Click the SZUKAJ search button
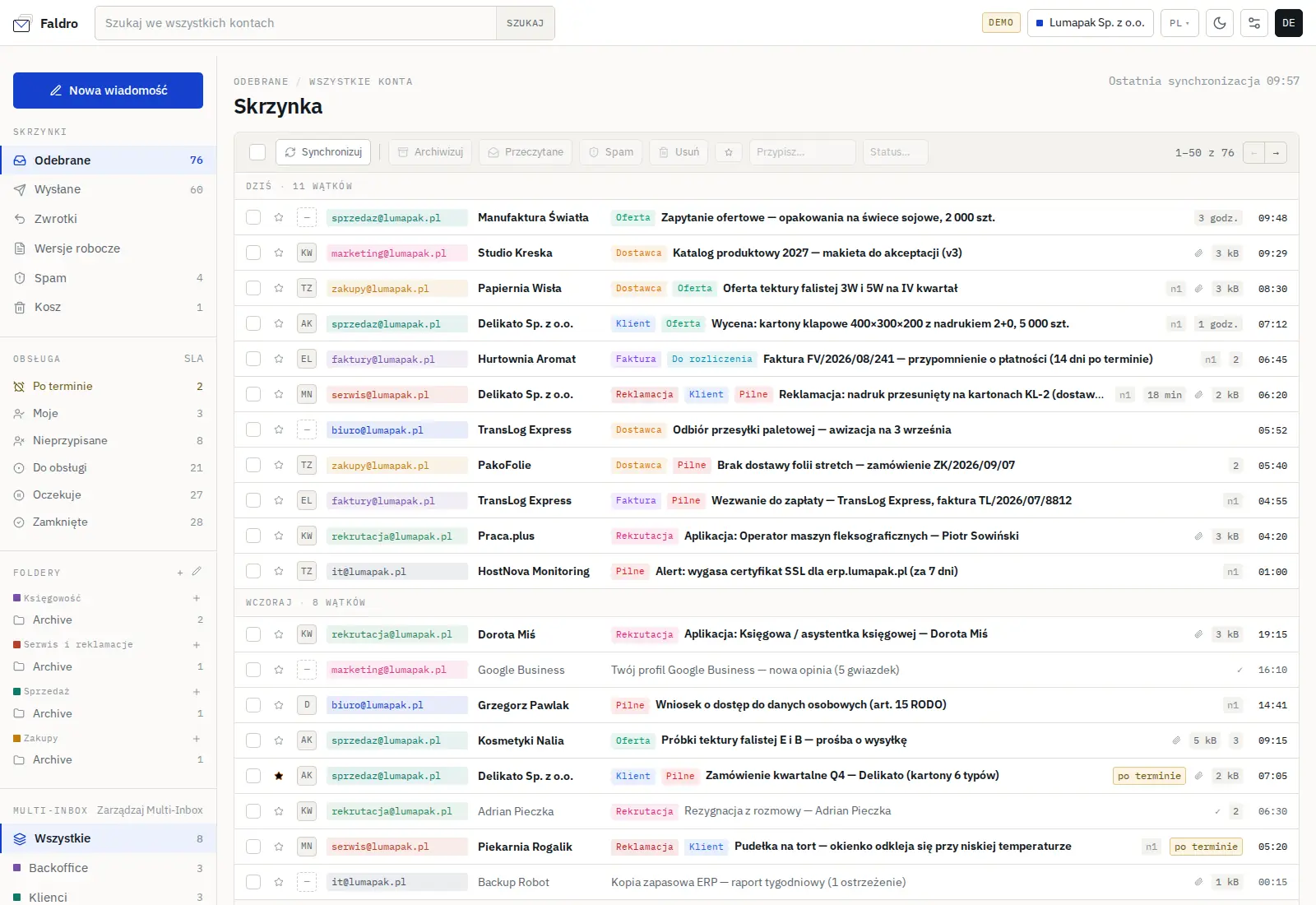The width and height of the screenshot is (1316, 905). point(525,23)
